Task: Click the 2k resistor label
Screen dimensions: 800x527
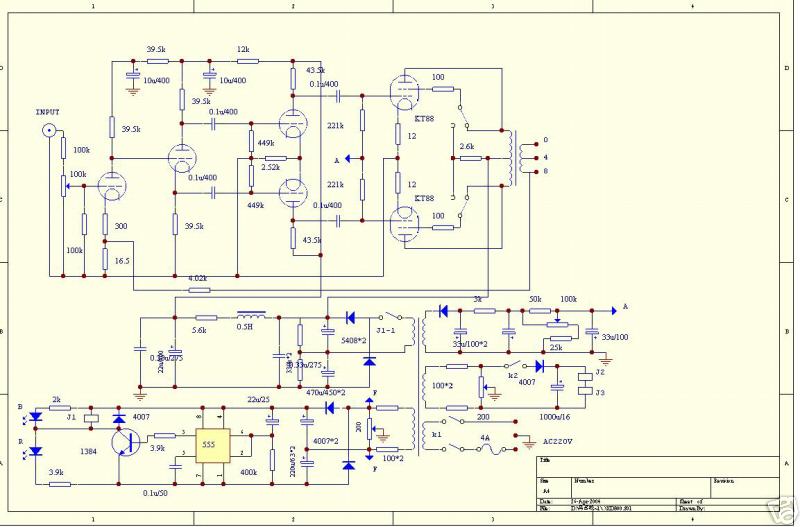Action: pos(57,399)
